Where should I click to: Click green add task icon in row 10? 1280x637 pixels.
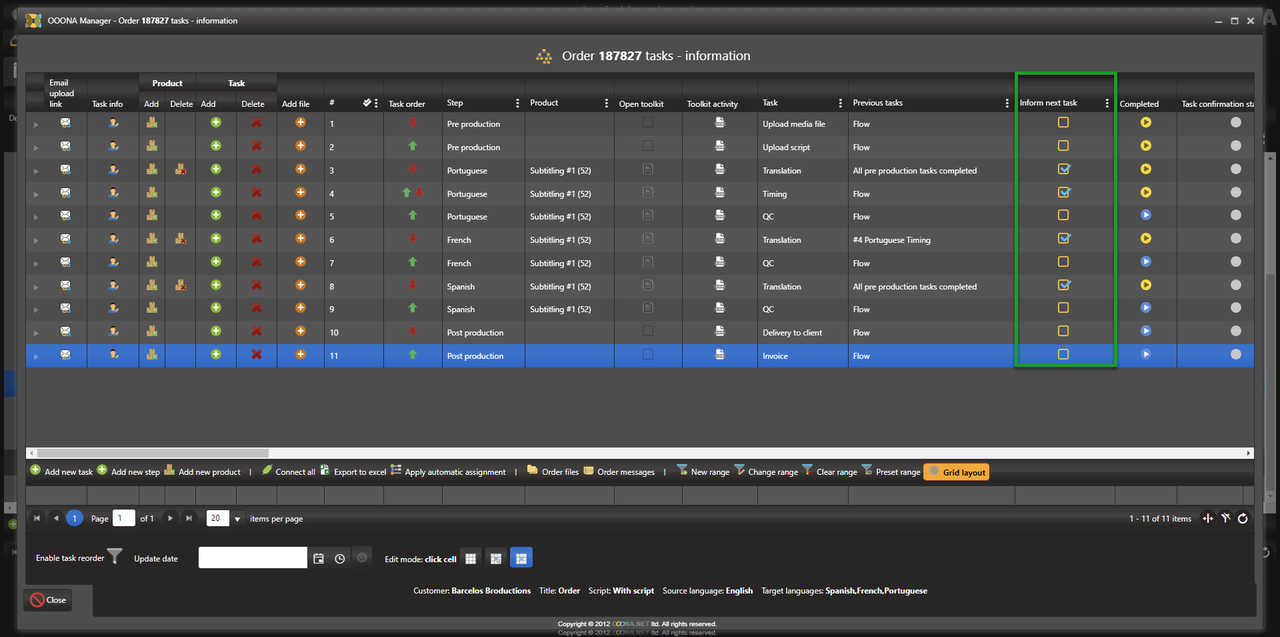[215, 332]
